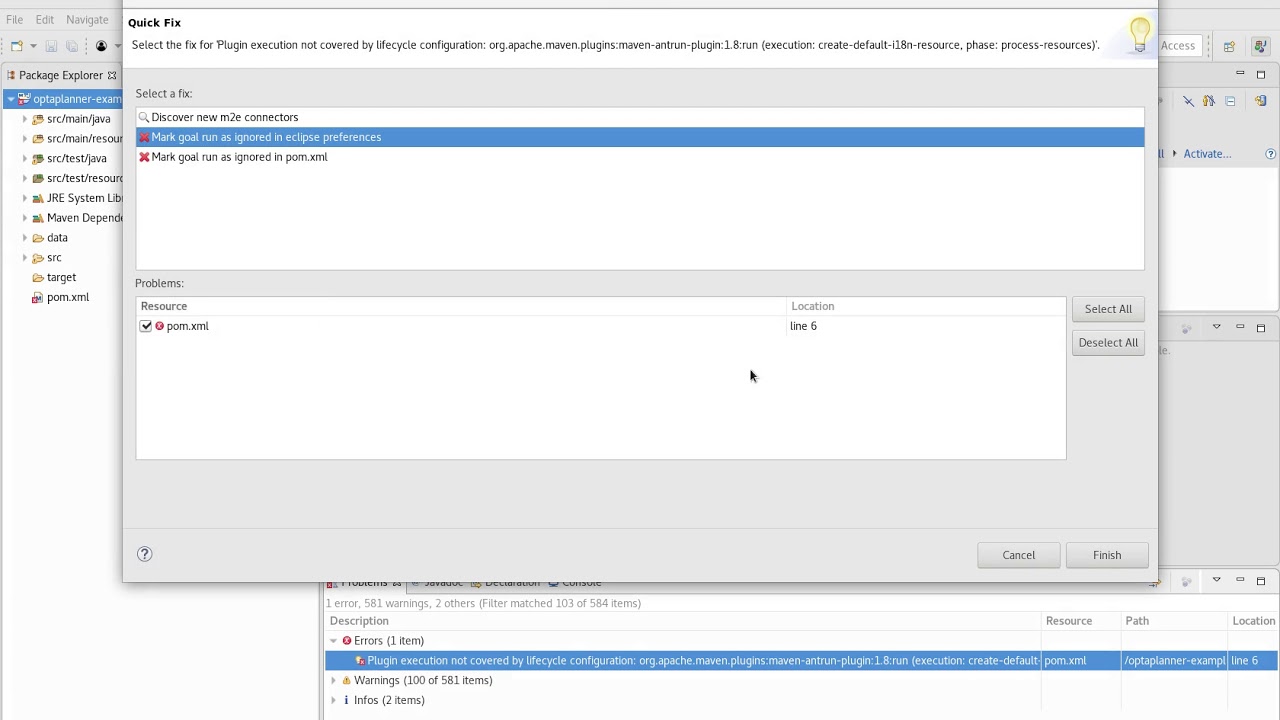Viewport: 1280px width, 720px height.
Task: Click the Description column header
Action: 683,621
